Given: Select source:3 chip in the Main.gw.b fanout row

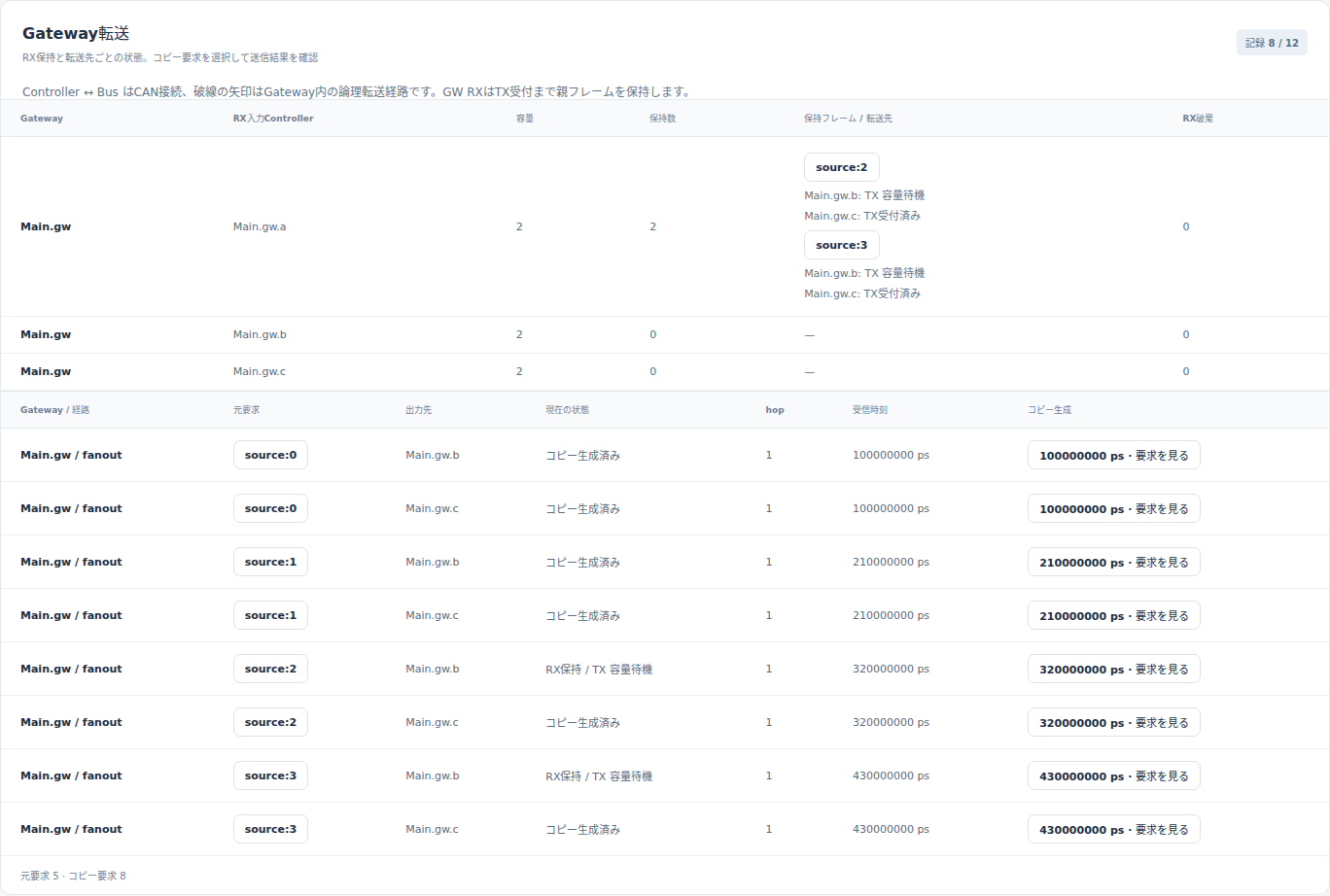Looking at the screenshot, I should pos(270,775).
